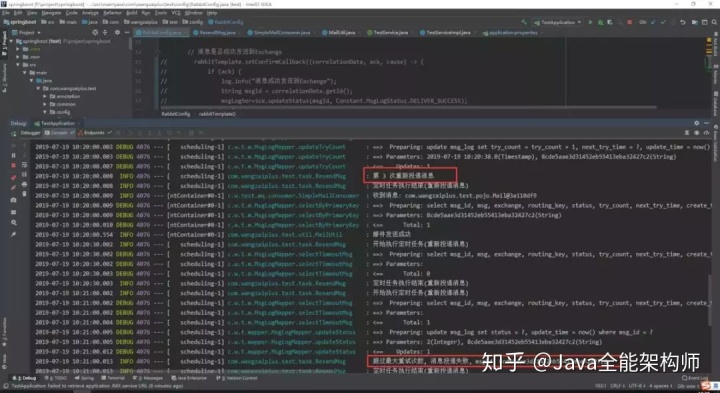Viewport: 720px width, 393px height.
Task: Expand the annotation package
Action: (x=45, y=96)
